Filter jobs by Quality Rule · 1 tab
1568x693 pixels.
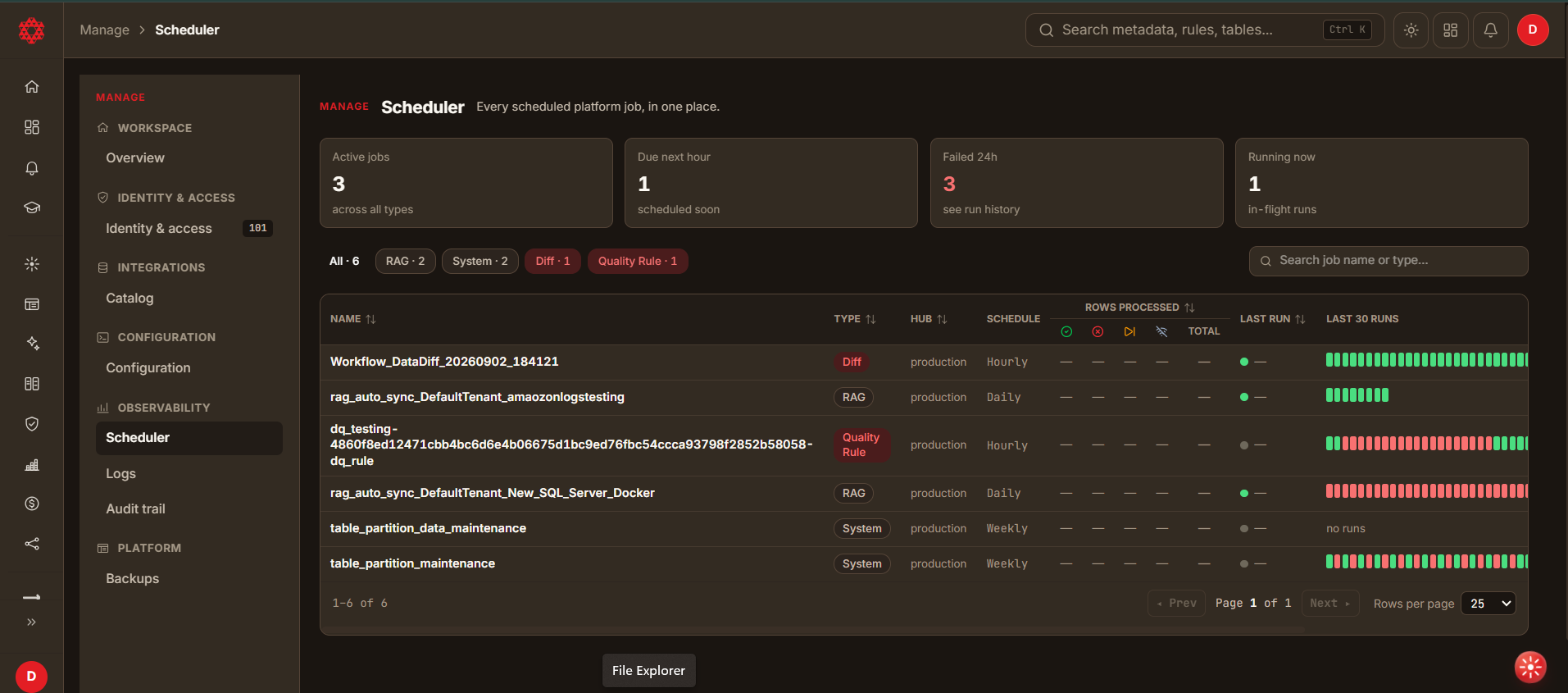[638, 261]
